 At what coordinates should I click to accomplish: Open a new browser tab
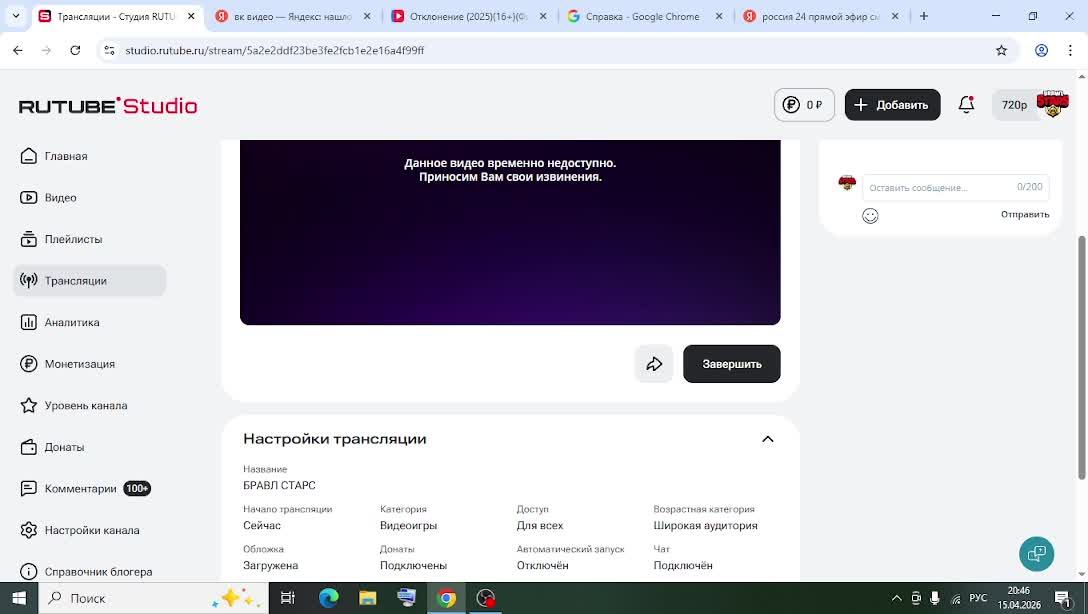point(924,16)
